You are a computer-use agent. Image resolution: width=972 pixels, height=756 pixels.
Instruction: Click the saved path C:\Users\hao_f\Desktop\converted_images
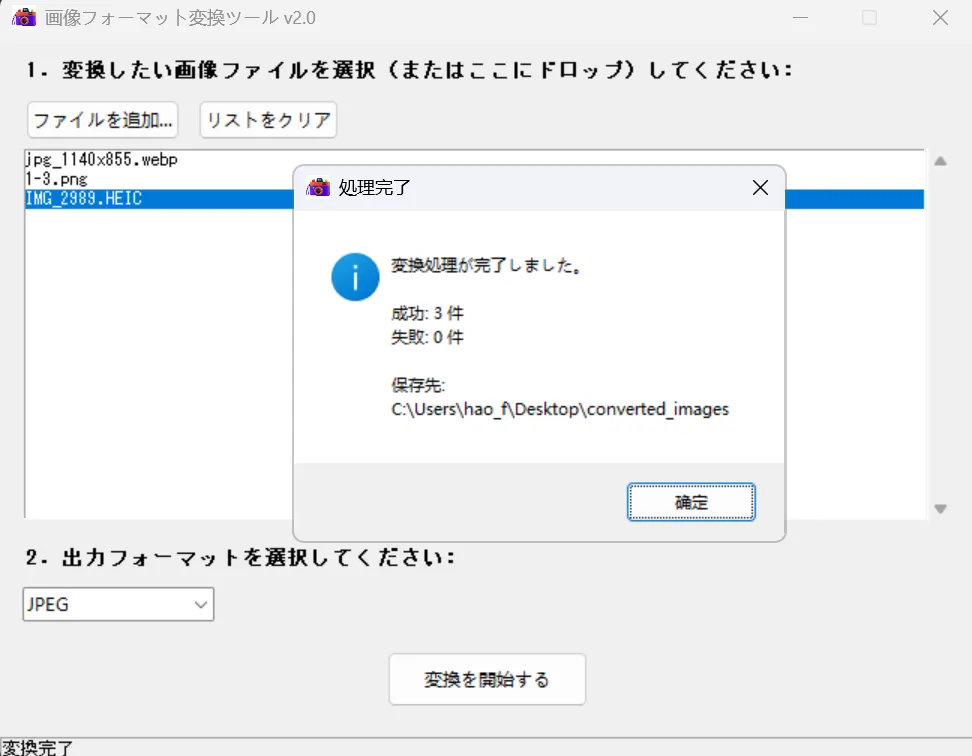pos(560,410)
